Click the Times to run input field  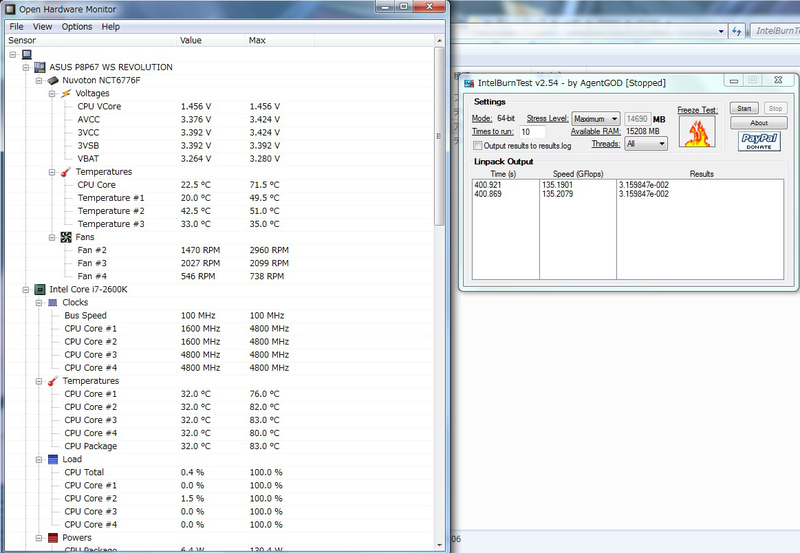532,132
